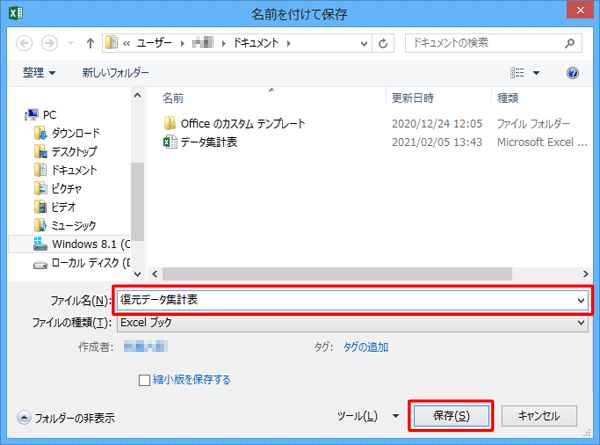Create a 新しいフォルダー

click(116, 72)
